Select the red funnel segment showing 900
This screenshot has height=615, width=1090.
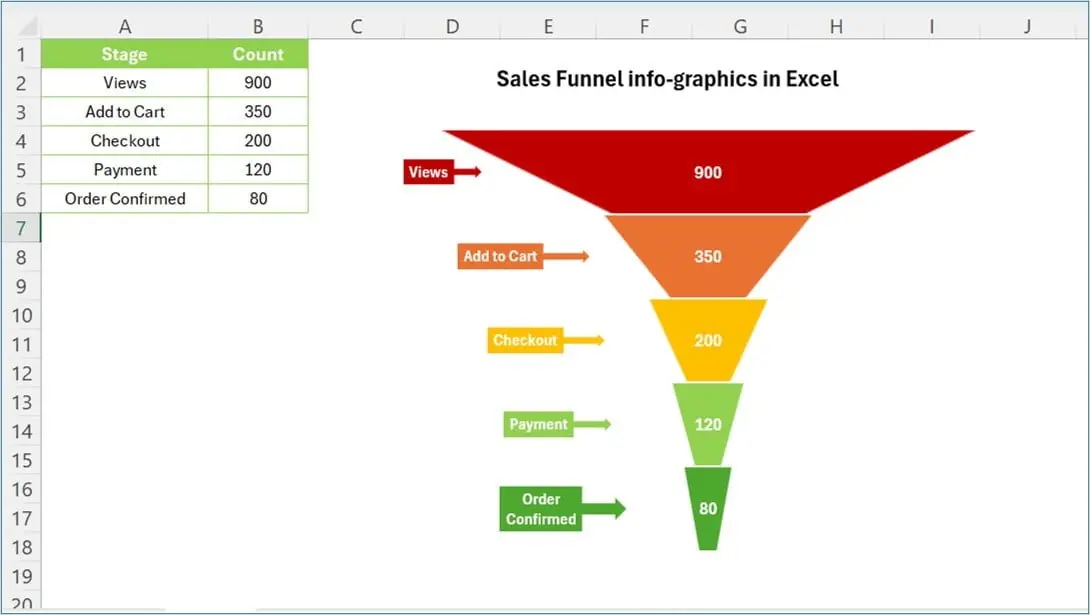708,172
